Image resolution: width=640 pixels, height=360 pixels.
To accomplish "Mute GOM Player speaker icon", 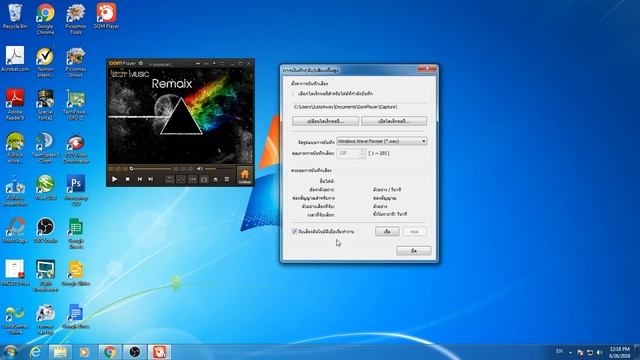I will (200, 169).
